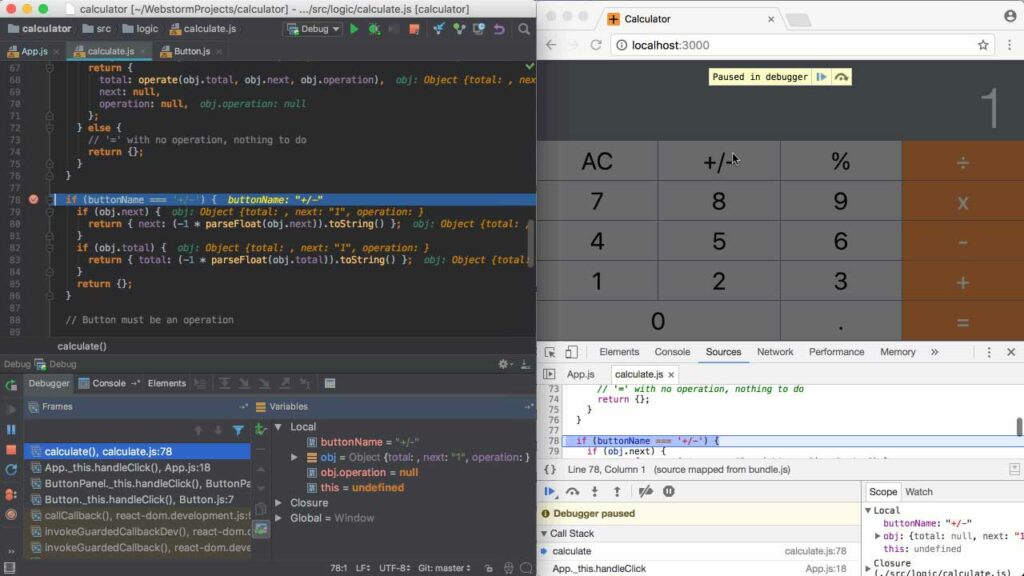The height and width of the screenshot is (576, 1024).
Task: Click Pretty-print braces icon in Sources panel
Action: (548, 468)
